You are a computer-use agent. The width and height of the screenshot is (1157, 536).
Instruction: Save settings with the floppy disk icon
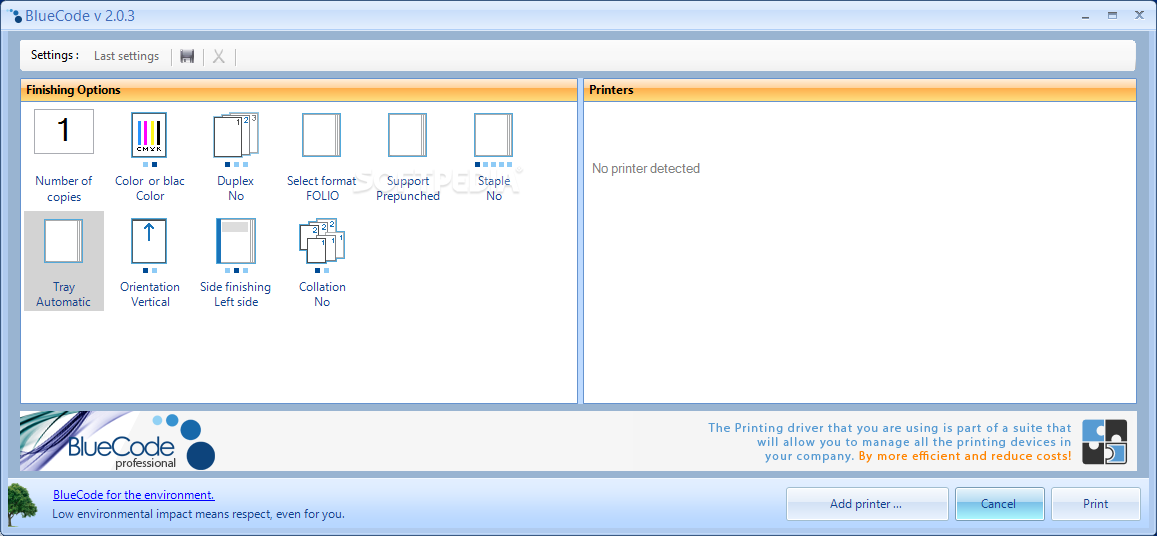187,56
